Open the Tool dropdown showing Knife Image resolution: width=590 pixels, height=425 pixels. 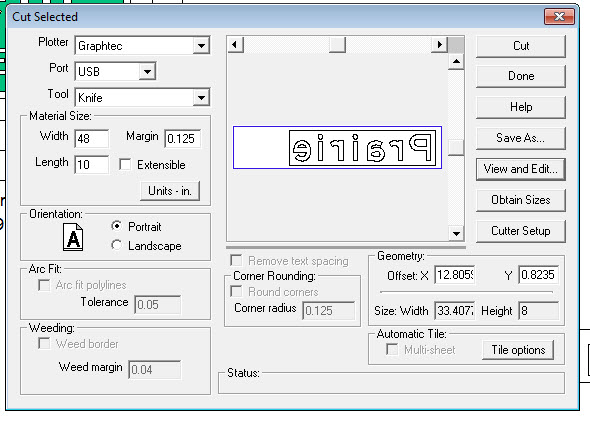142,97
